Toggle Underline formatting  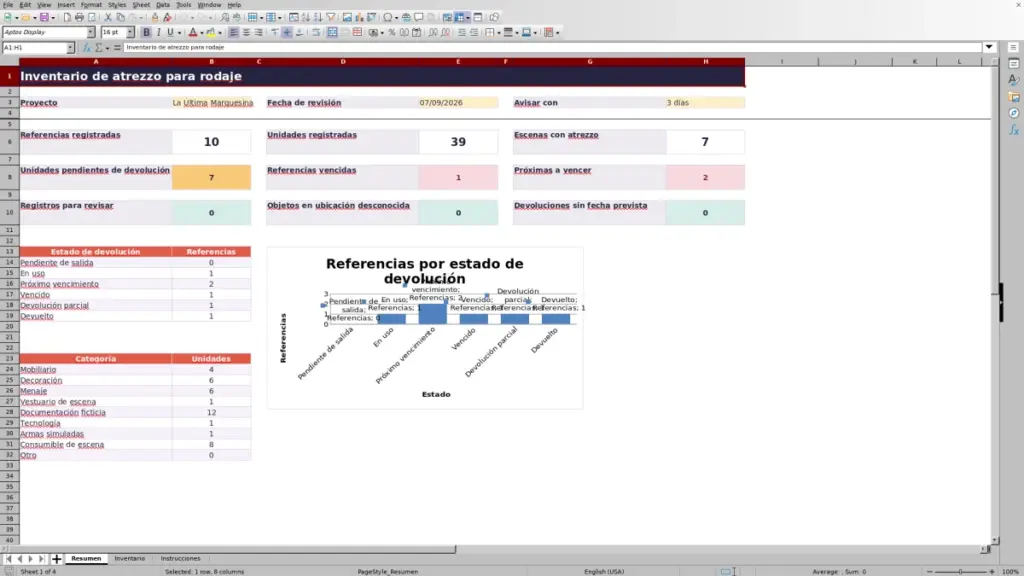[170, 32]
